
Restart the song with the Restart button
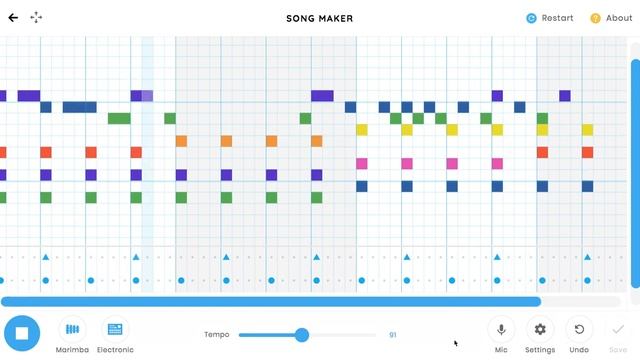[x=549, y=18]
